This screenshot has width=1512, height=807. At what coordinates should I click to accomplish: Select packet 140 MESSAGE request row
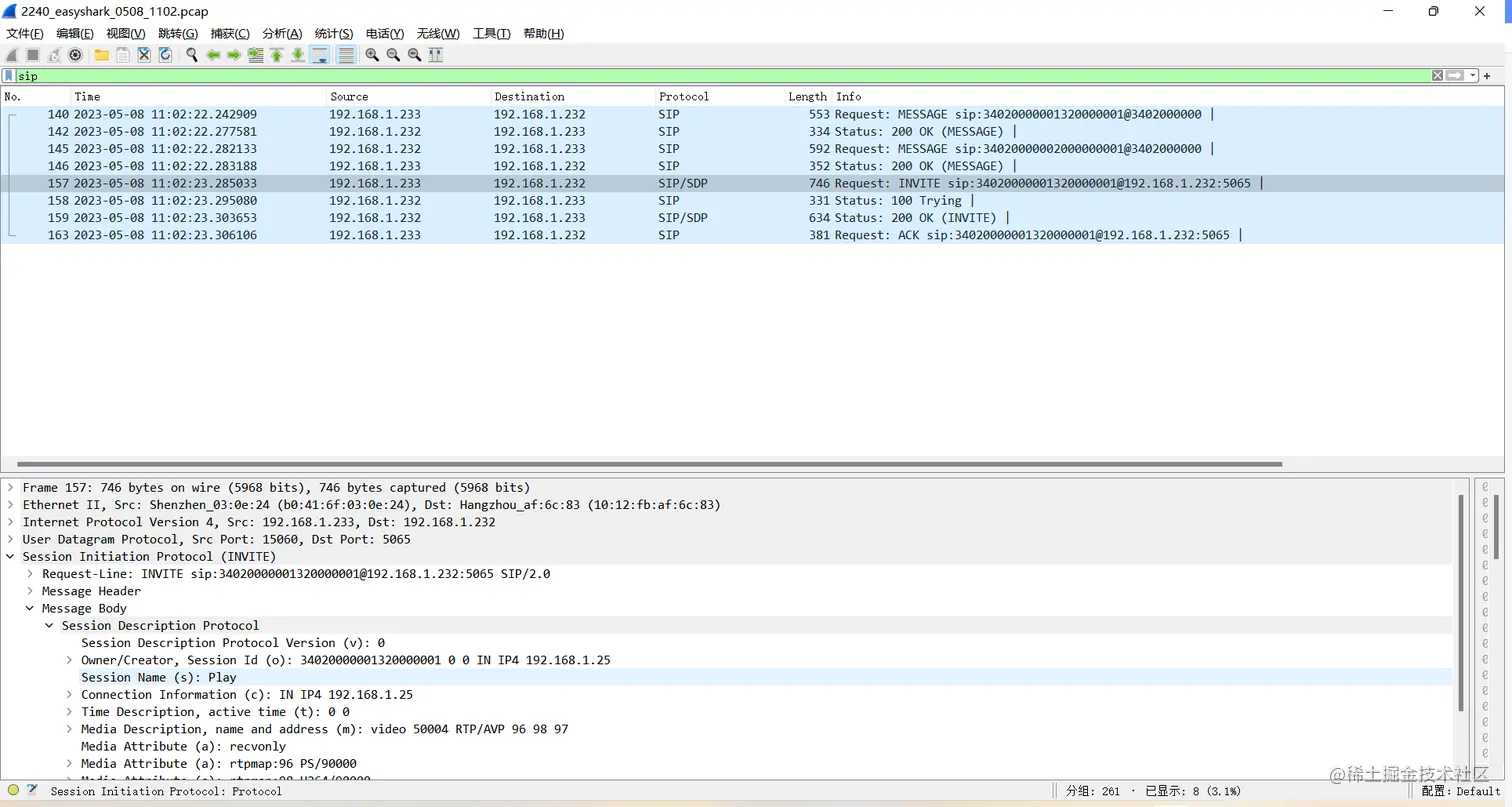pos(752,114)
